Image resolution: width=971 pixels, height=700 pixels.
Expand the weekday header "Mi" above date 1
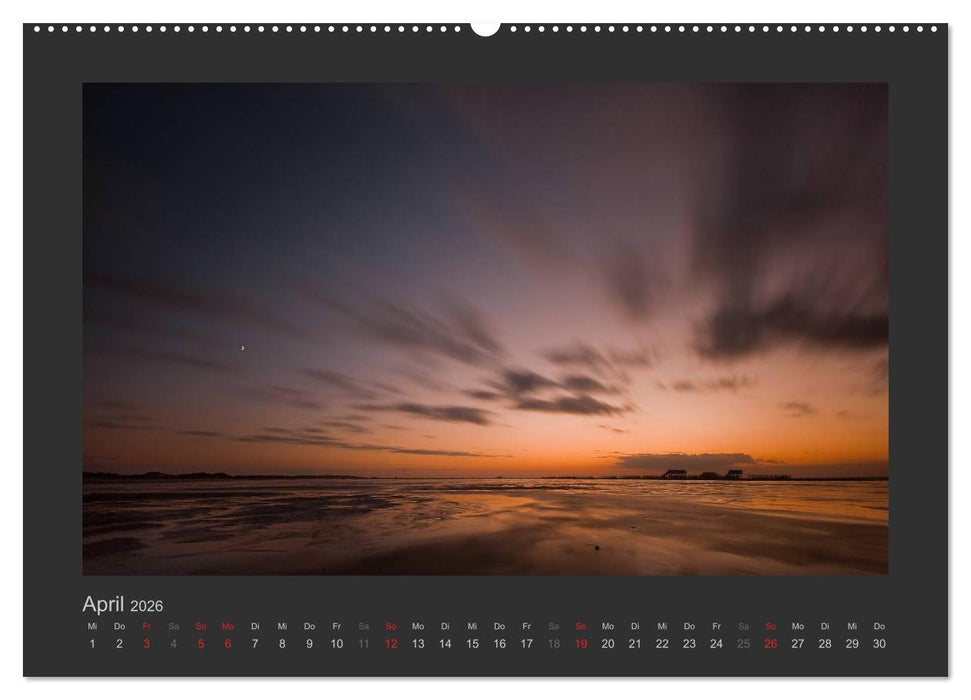pos(92,627)
